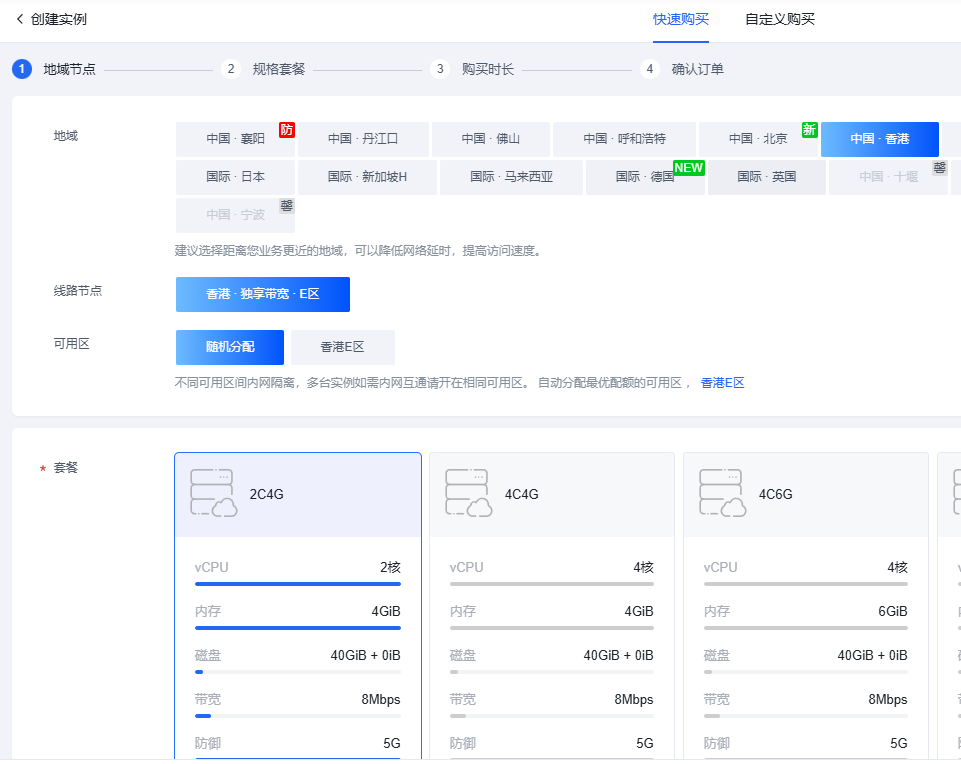The image size is (961, 764).
Task: Click the red 防 badge on 中国·襄阳
Action: point(287,129)
